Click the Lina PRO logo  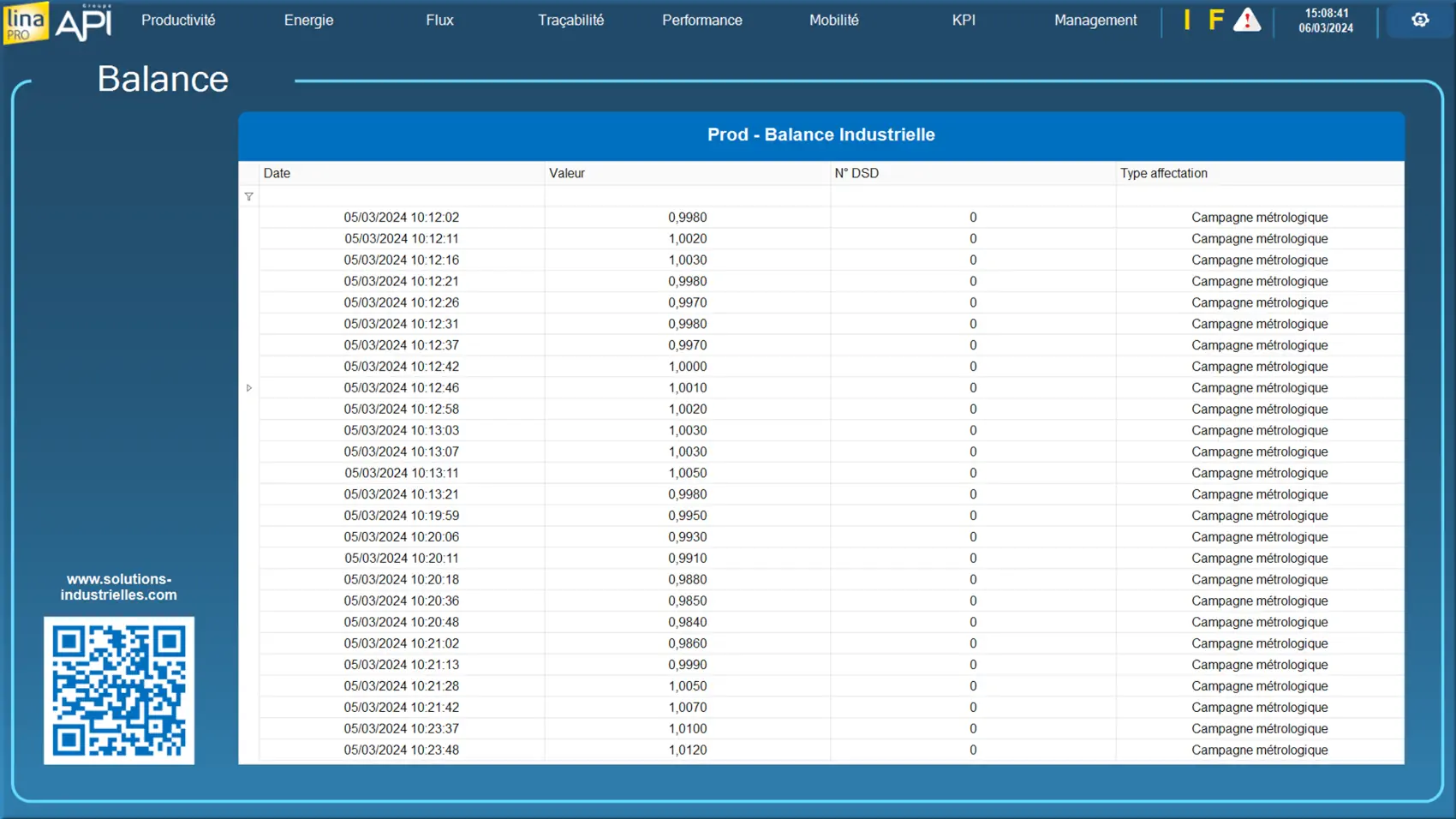(26, 21)
